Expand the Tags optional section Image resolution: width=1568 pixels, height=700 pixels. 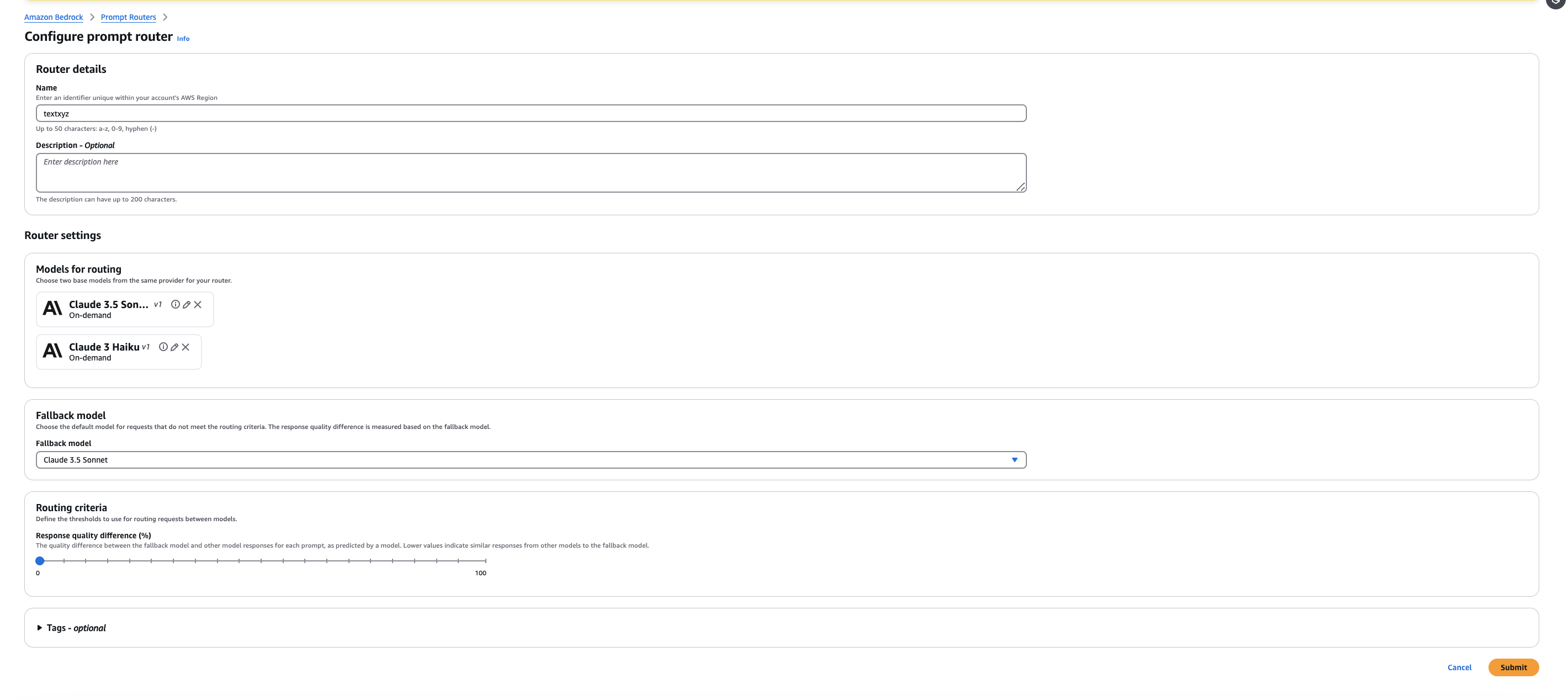pos(40,628)
